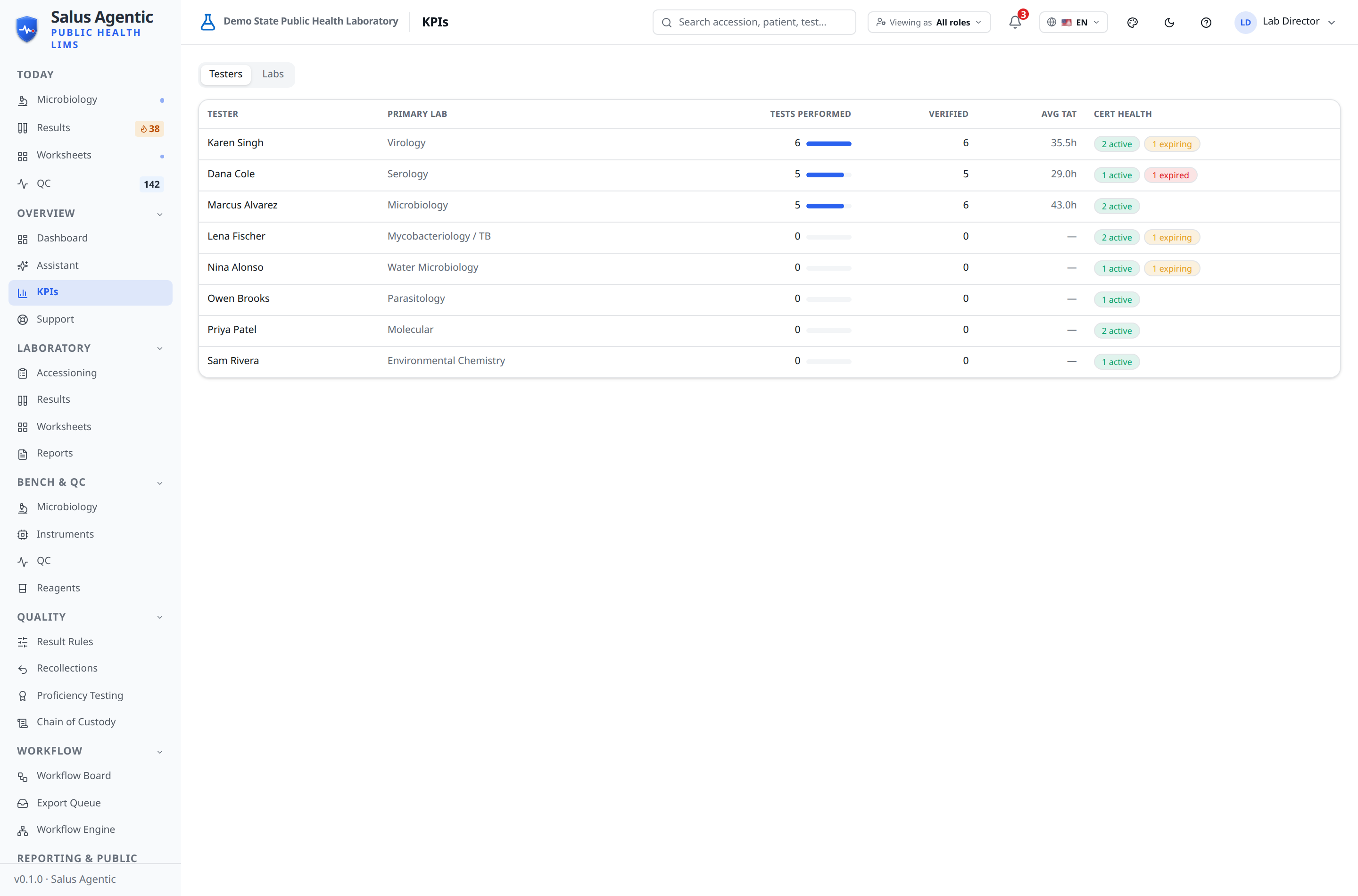
Task: Click the Reports document icon
Action: (23, 454)
